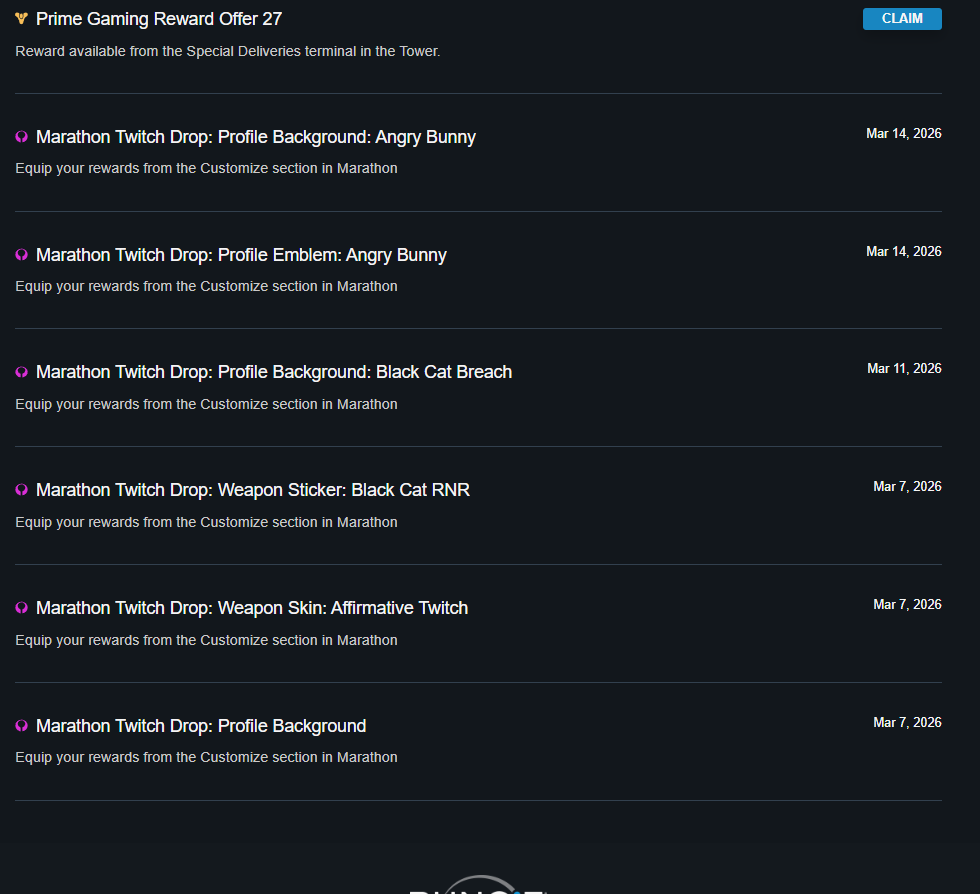Viewport: 980px width, 894px height.
Task: Click Marathon icon next to Profile Emblem: Angry Bunny
Action: point(22,255)
